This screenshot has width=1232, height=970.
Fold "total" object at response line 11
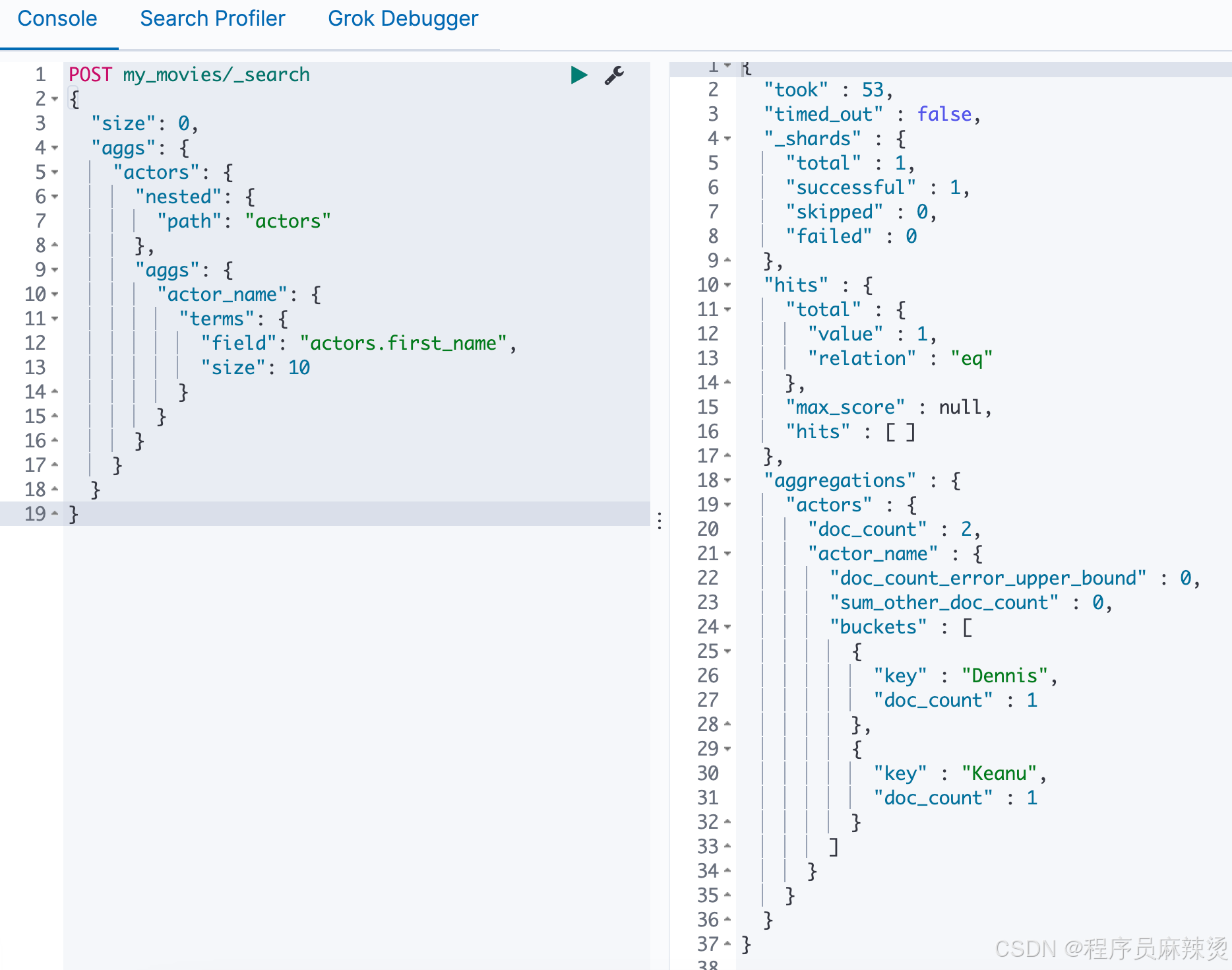point(728,309)
